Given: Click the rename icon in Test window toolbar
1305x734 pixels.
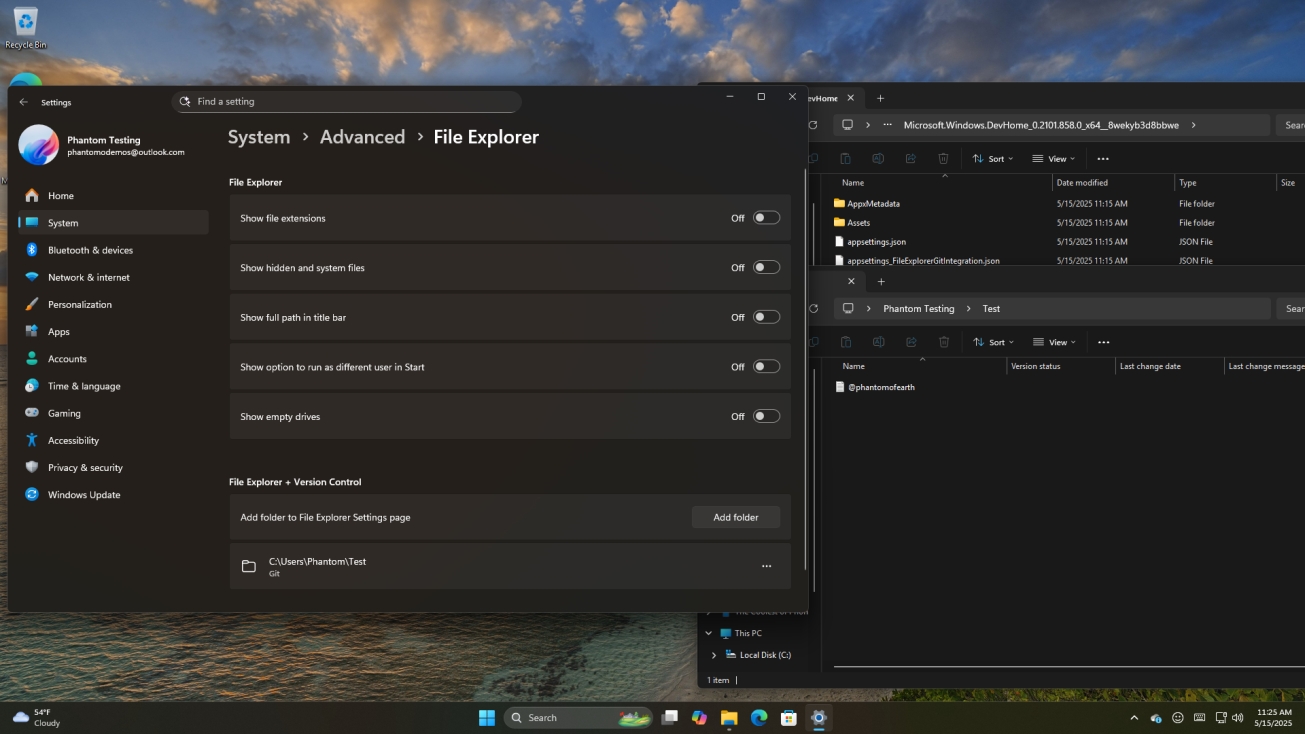Looking at the screenshot, I should [x=877, y=342].
